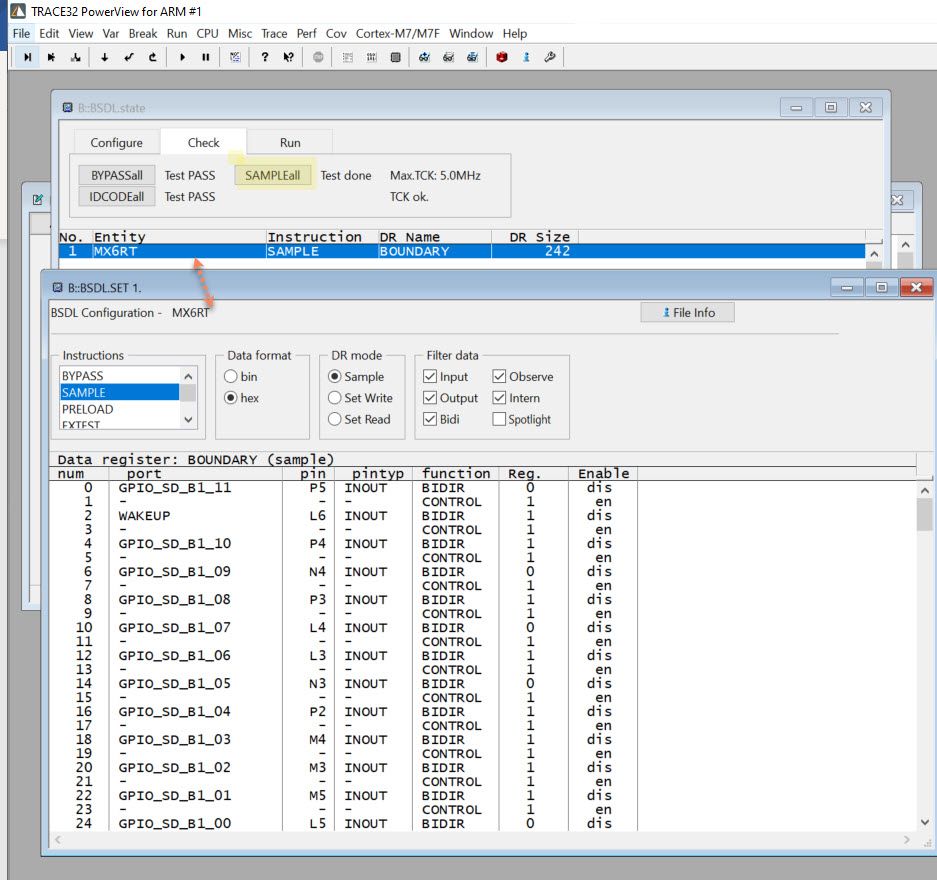Image resolution: width=937 pixels, height=880 pixels.
Task: Click the edit icon of background window
Action: click(x=38, y=200)
